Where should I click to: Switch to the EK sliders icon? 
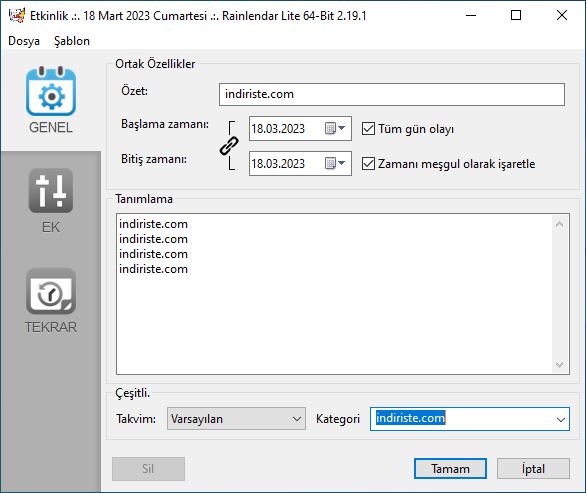[x=51, y=191]
